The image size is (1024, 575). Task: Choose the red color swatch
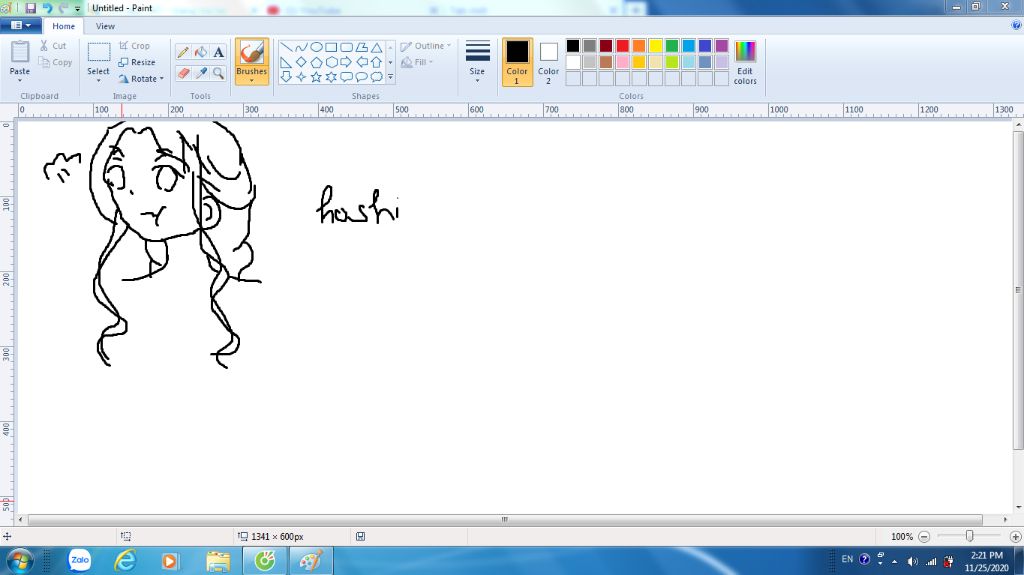622,46
